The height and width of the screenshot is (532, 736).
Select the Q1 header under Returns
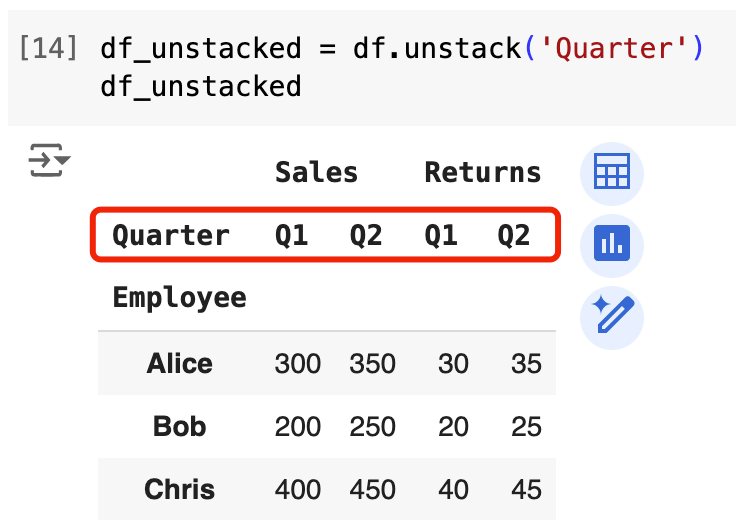click(x=441, y=236)
